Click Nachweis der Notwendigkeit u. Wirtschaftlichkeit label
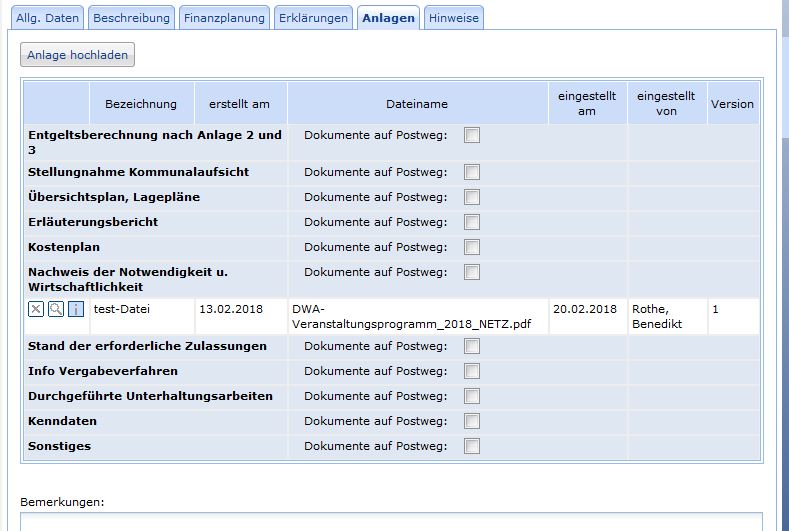Image resolution: width=789 pixels, height=531 pixels. tap(128, 279)
